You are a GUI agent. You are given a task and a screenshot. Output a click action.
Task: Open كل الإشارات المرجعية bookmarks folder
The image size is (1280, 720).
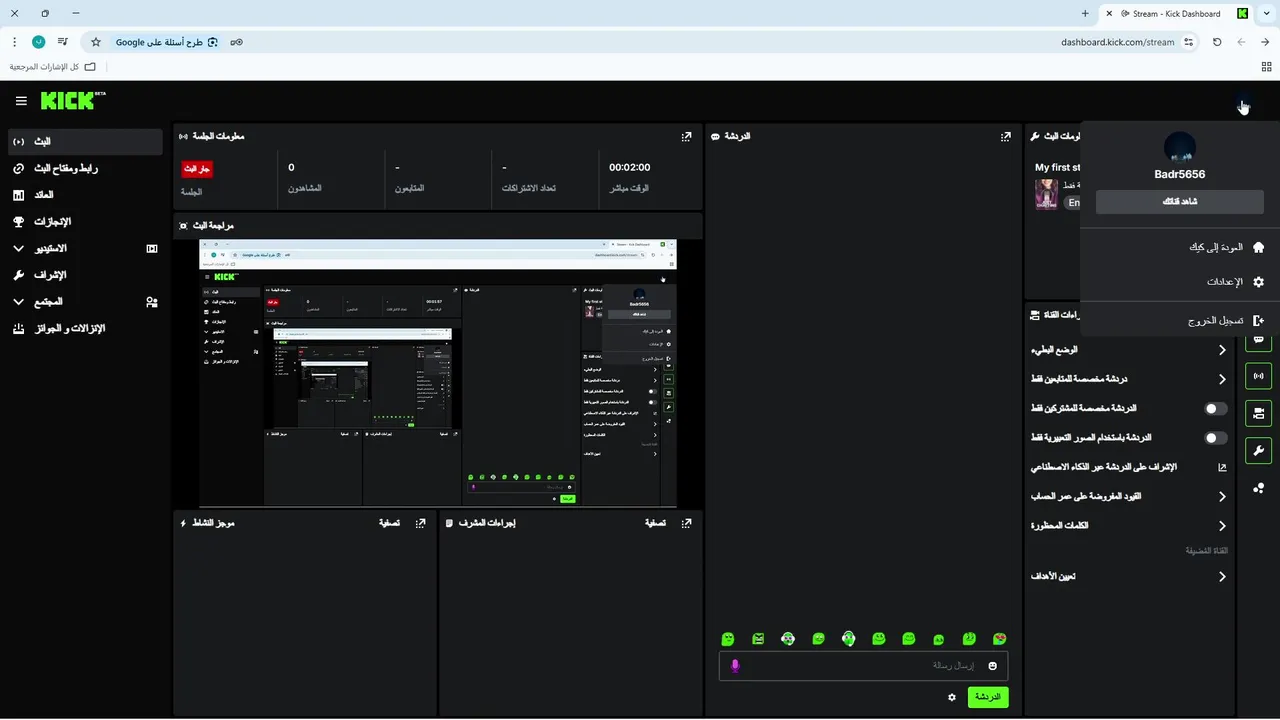[x=53, y=66]
